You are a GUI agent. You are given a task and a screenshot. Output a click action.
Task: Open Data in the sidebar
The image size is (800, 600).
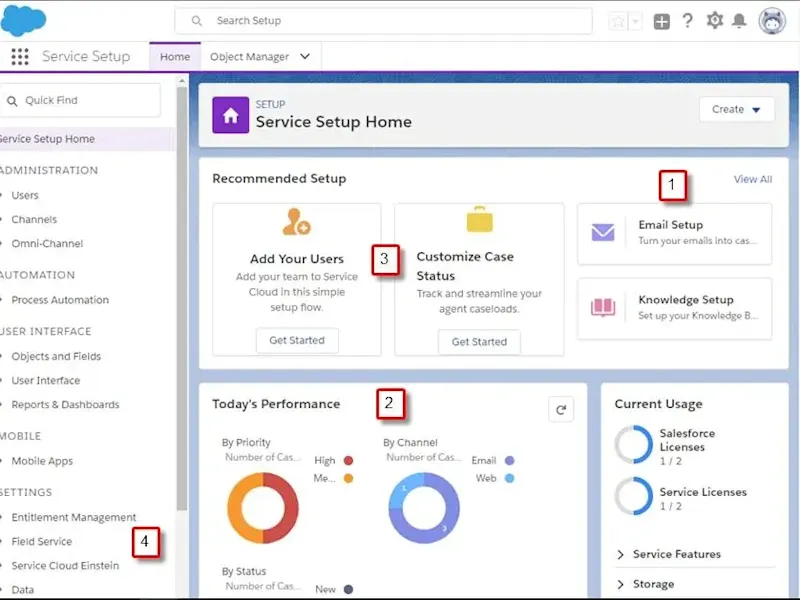(22, 590)
